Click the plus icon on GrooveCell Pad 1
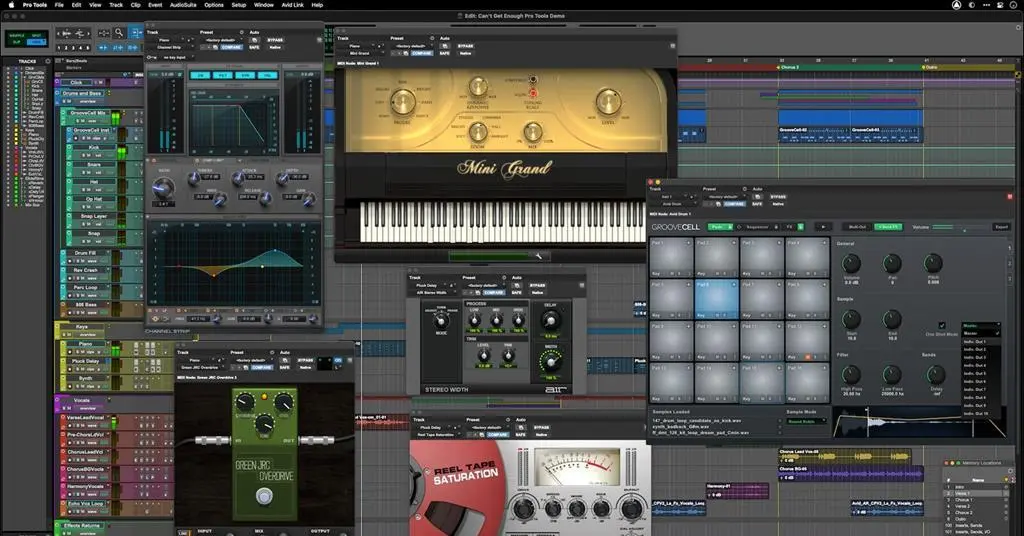Image resolution: width=1024 pixels, height=536 pixels. click(688, 243)
